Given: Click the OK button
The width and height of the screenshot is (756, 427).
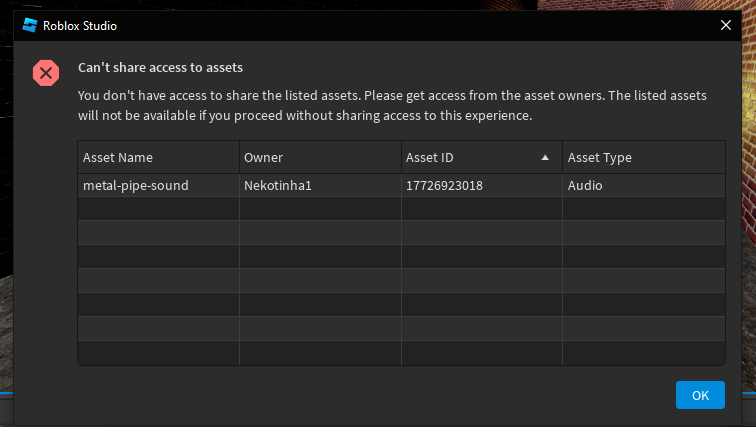Looking at the screenshot, I should click(x=700, y=395).
